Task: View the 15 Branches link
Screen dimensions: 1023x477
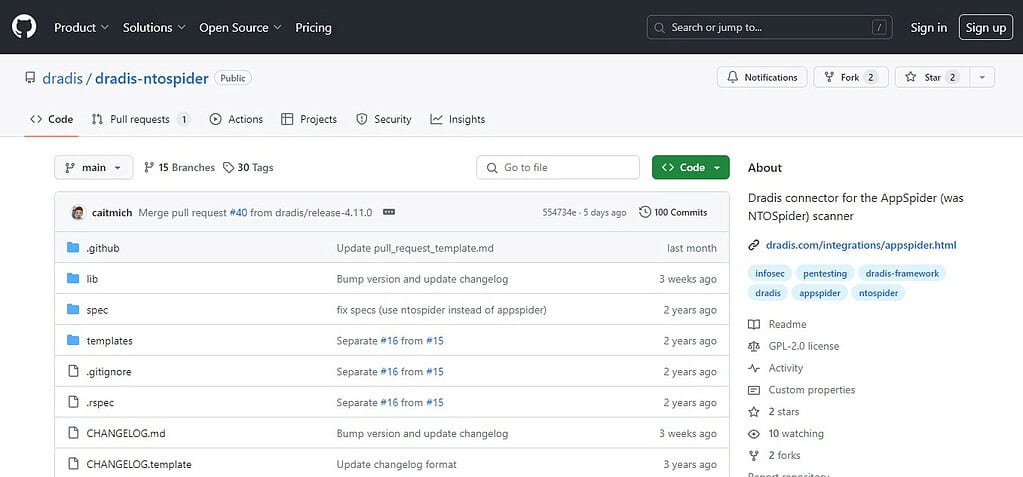Action: click(179, 168)
